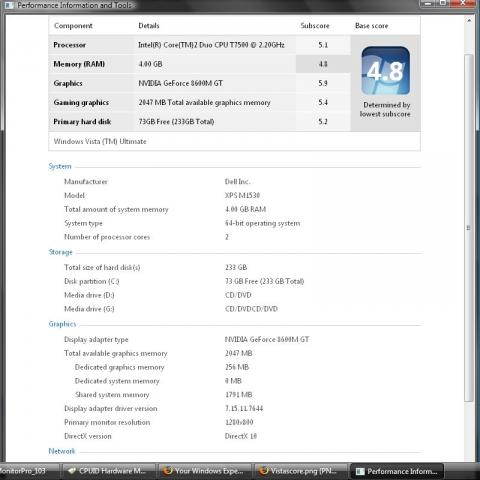
Task: Click the vertical scrollbar thumb
Action: (x=469, y=228)
